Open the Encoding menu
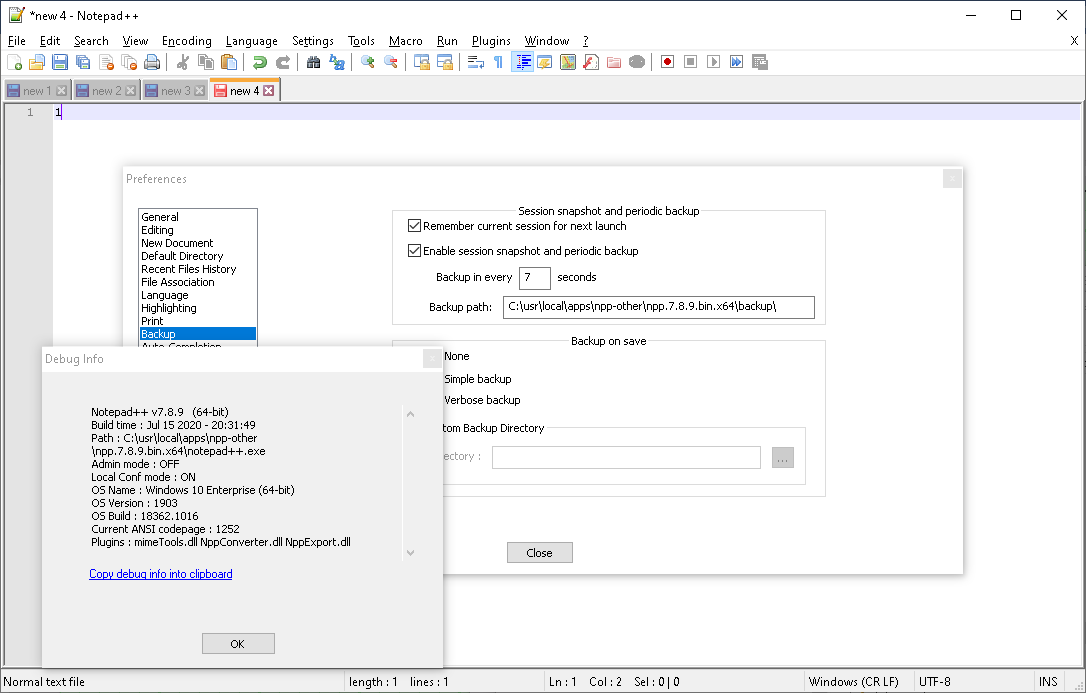Viewport: 1086px width, 693px height. coord(186,41)
